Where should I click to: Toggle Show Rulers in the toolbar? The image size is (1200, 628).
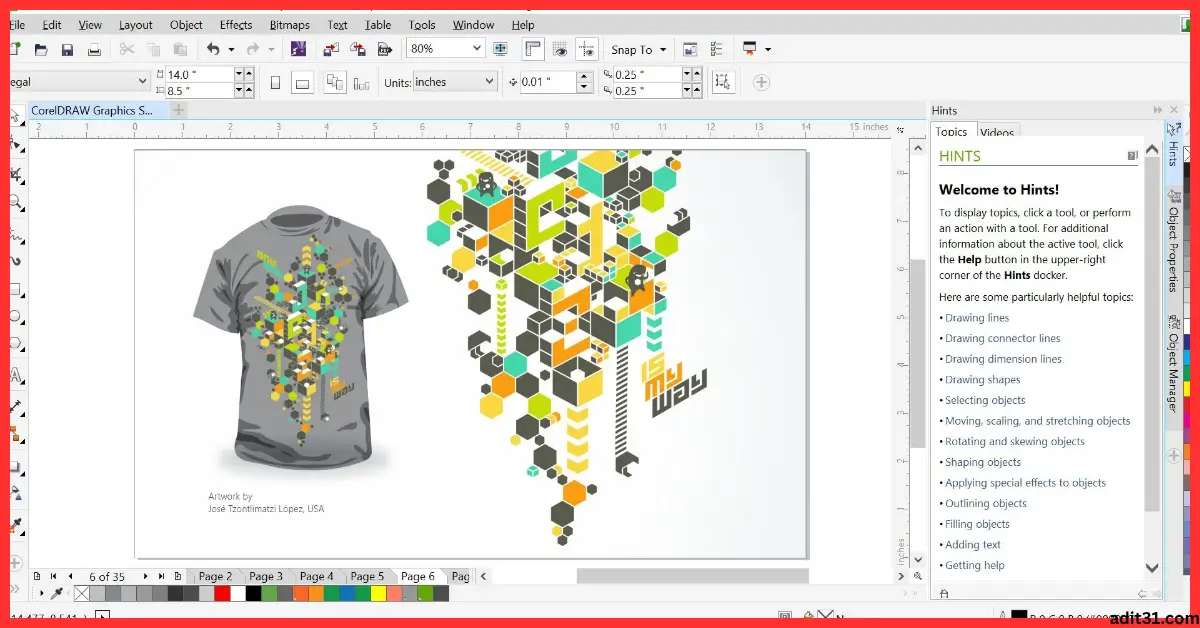[533, 49]
